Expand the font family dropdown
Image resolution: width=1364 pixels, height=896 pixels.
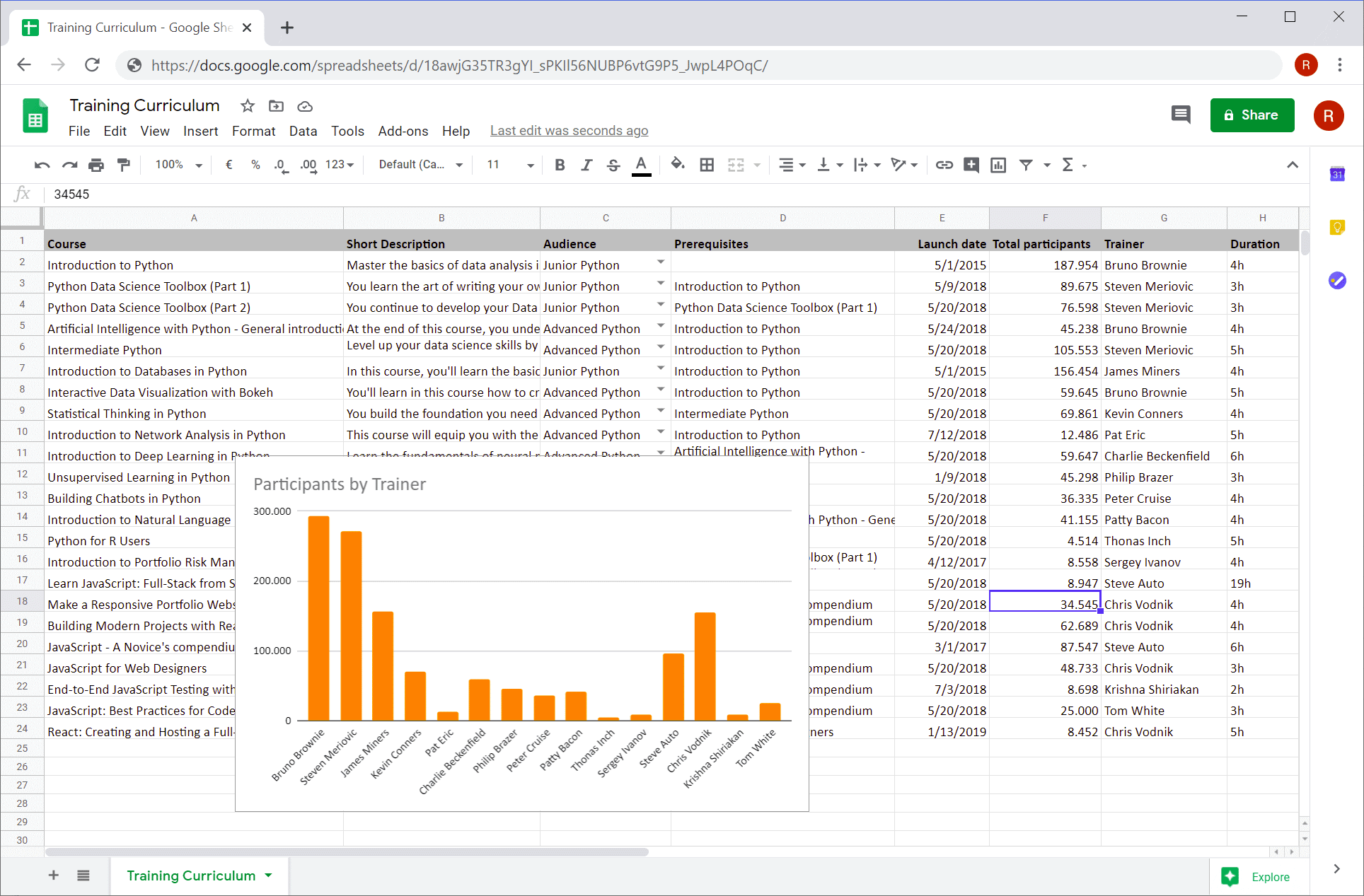click(457, 165)
